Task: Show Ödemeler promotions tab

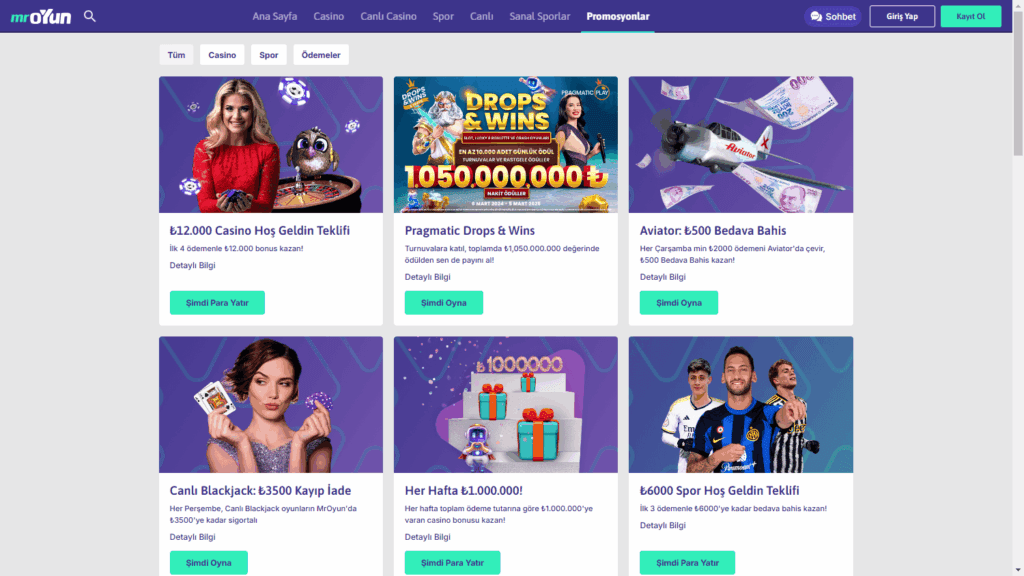Action: [x=321, y=55]
